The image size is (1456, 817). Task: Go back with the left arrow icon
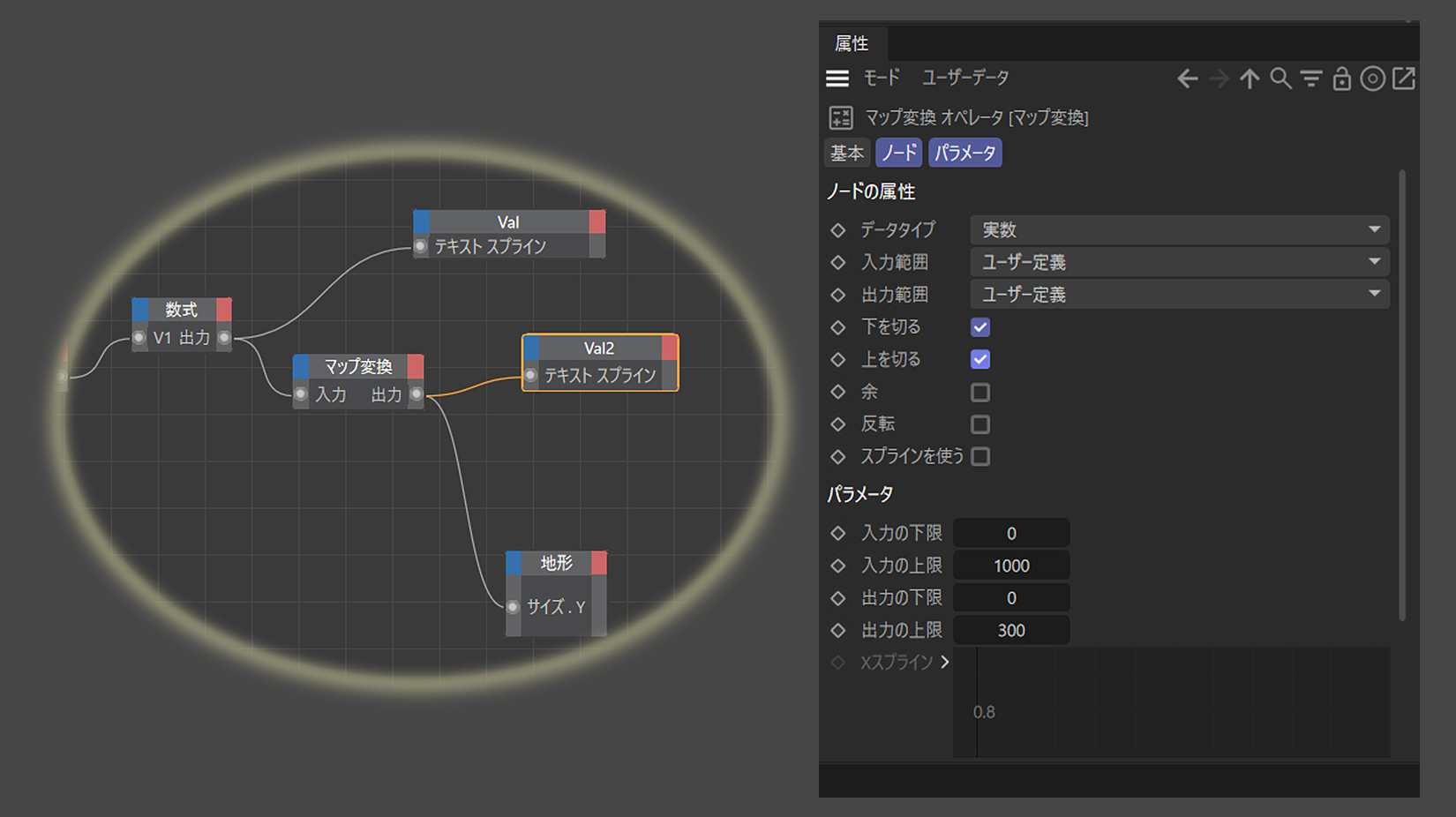[x=1188, y=79]
